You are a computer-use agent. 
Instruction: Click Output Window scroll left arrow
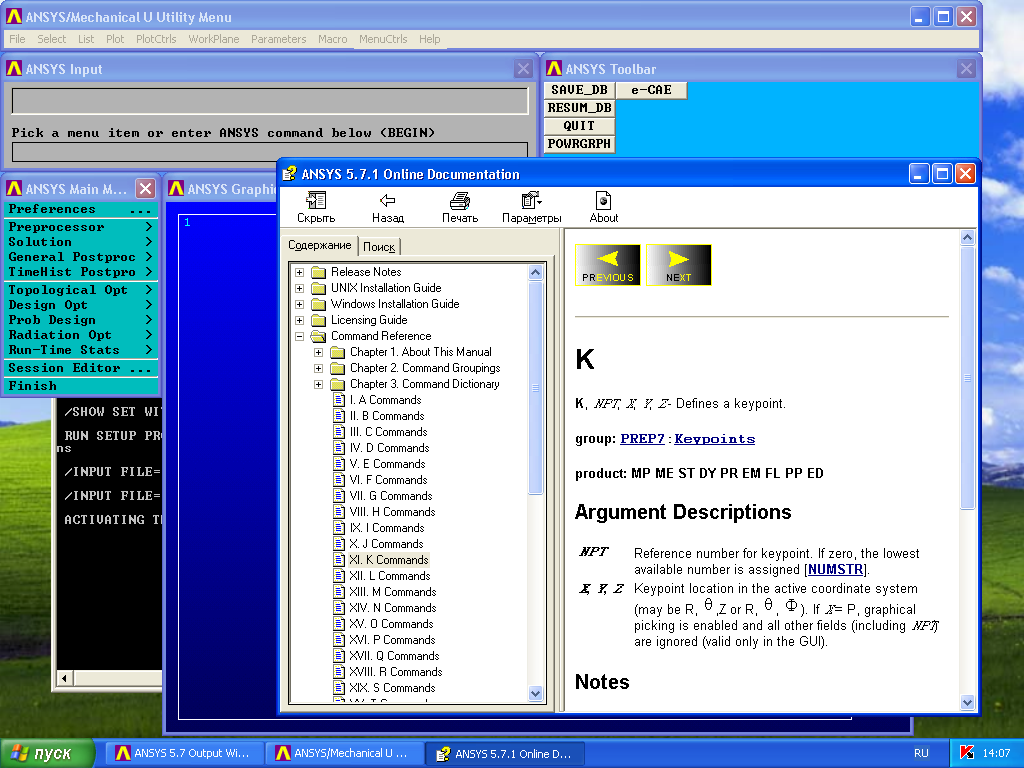coord(64,679)
